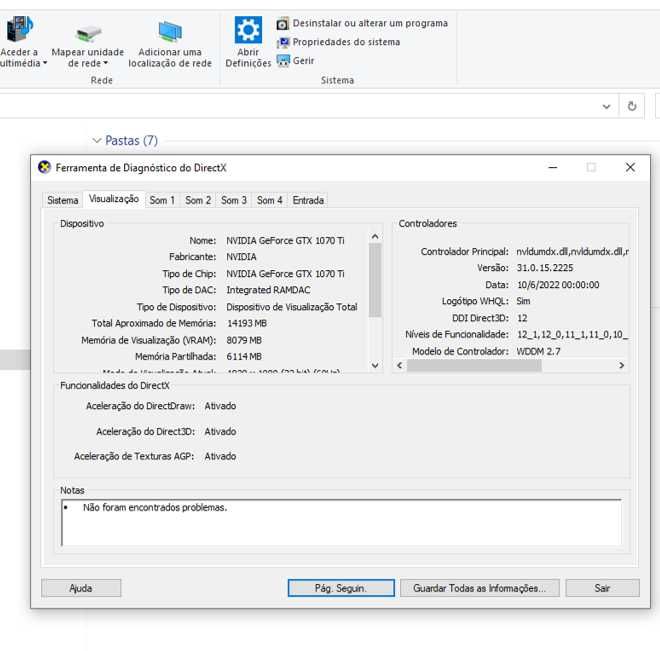Open the Som 1 tab
The width and height of the screenshot is (660, 651).
tap(162, 200)
